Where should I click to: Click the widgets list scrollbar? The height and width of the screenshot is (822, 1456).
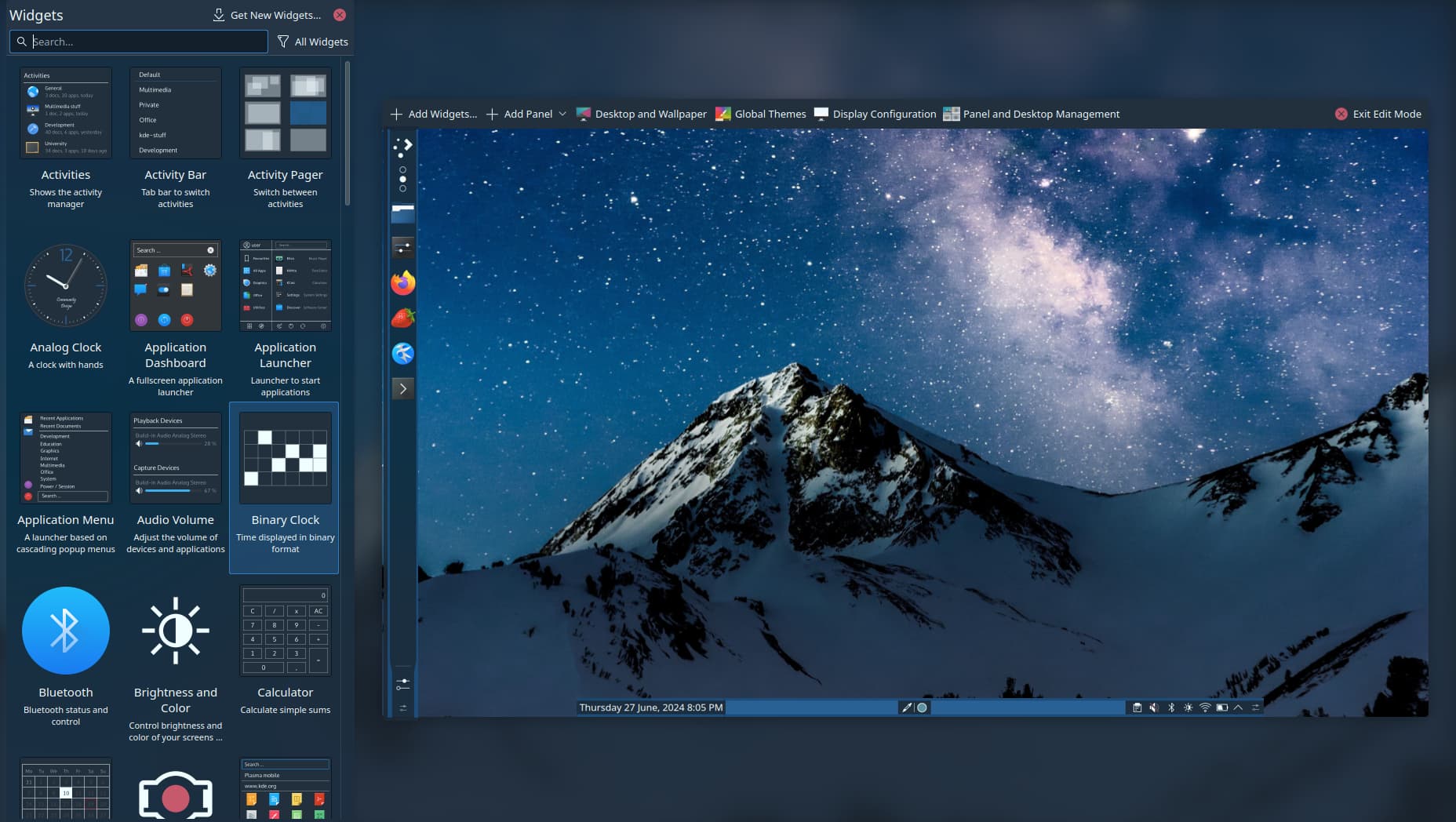click(x=347, y=133)
